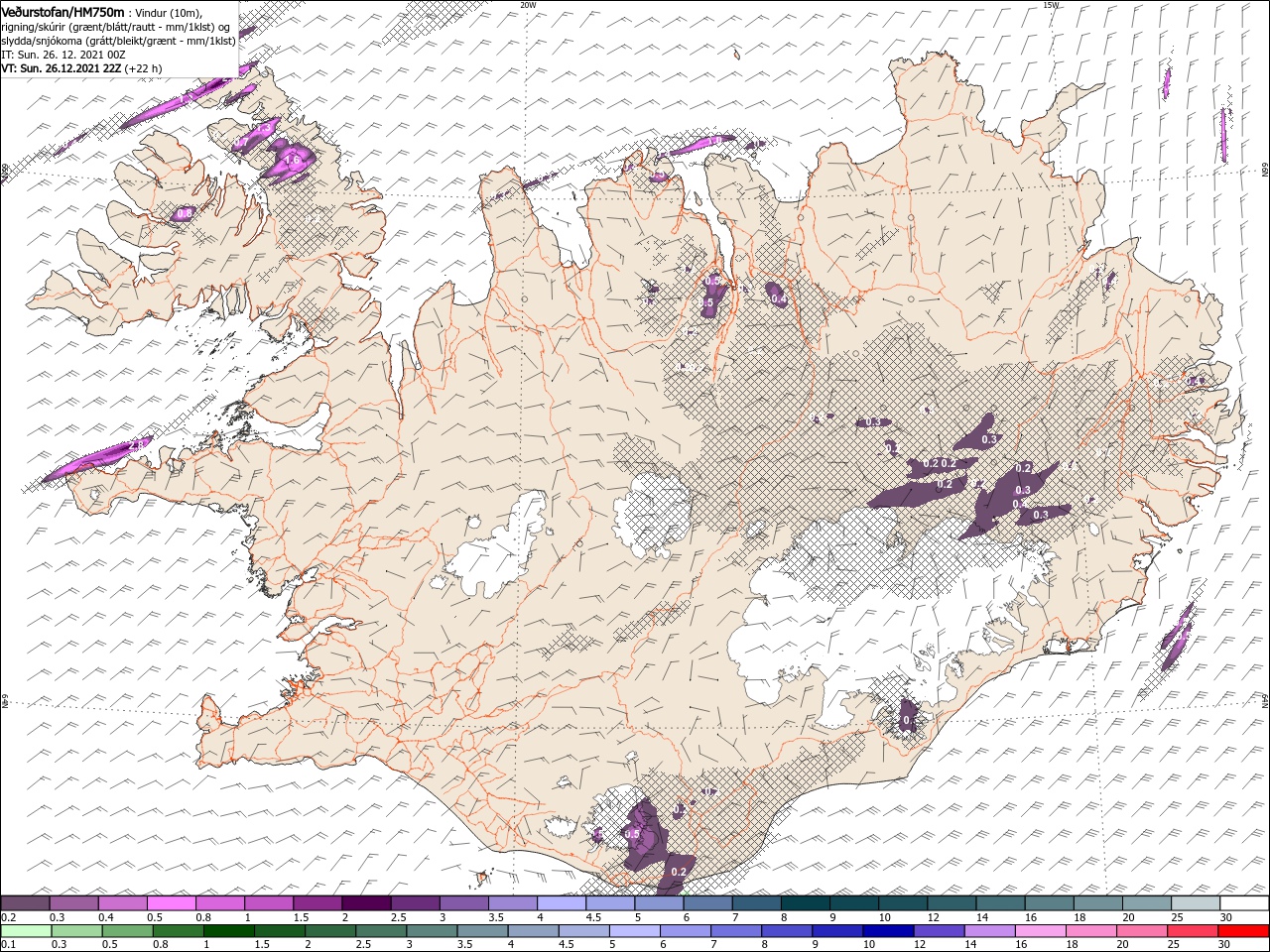Click the darkest green 1–1.5 rain legend swatch
This screenshot has height=952, width=1270.
(228, 931)
